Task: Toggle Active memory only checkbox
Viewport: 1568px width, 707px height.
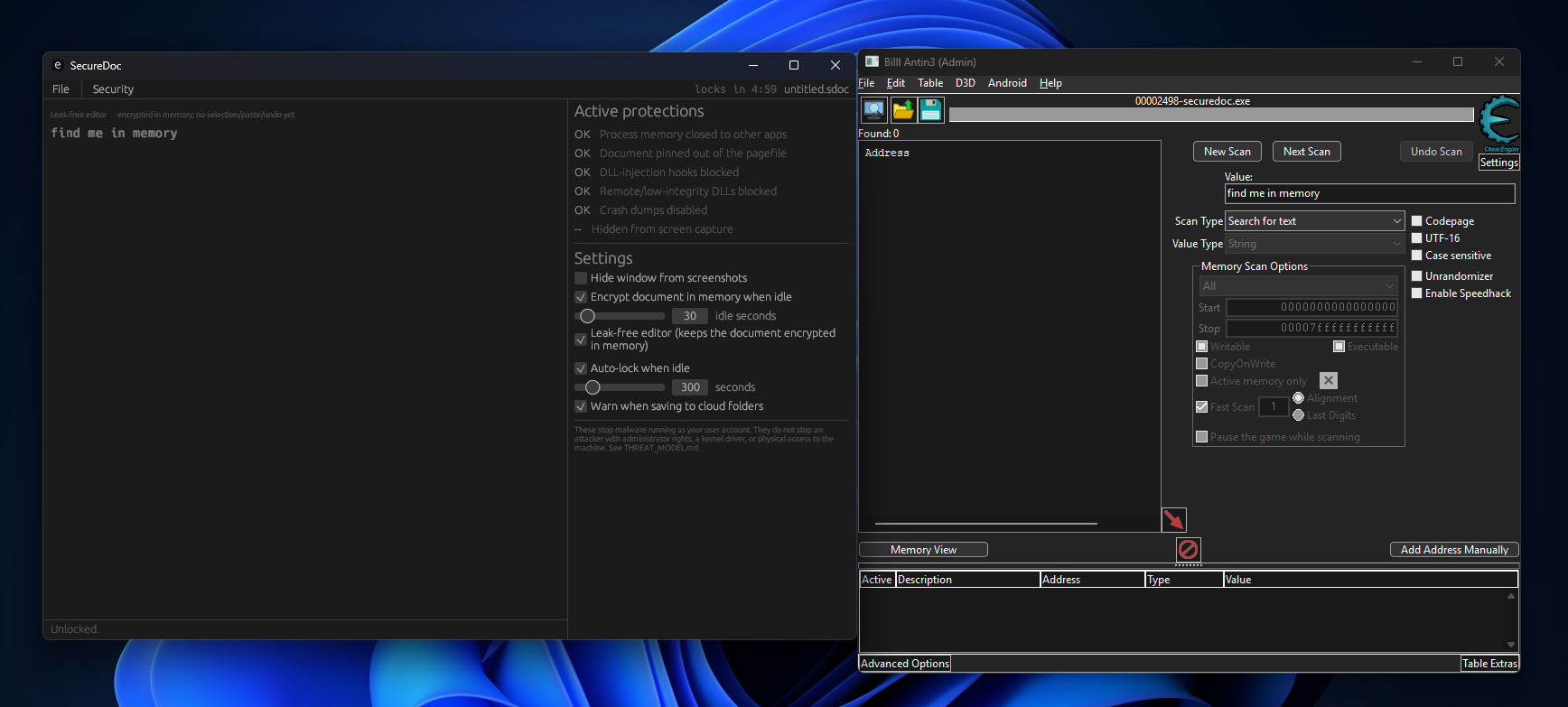Action: (x=1202, y=381)
